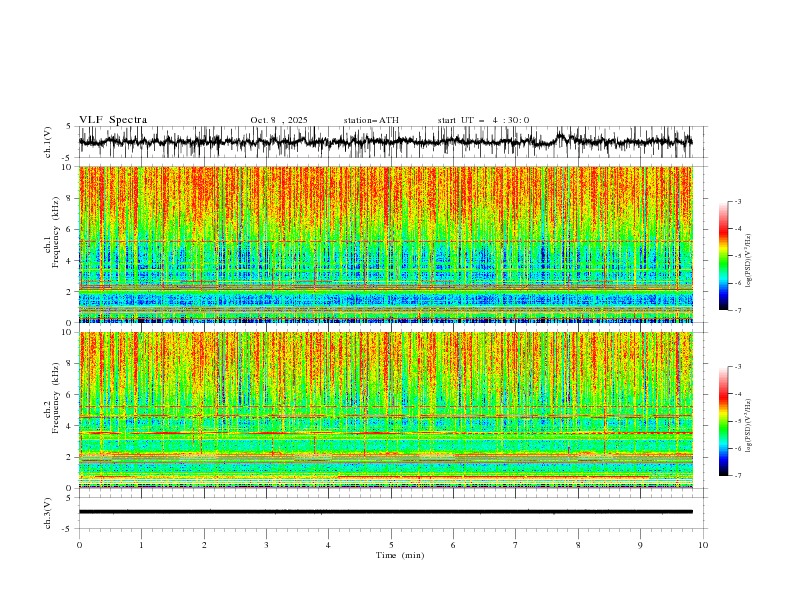The width and height of the screenshot is (792, 612).
Task: Click the 'Oct. 8 , 2025' date label
Action: [x=279, y=120]
